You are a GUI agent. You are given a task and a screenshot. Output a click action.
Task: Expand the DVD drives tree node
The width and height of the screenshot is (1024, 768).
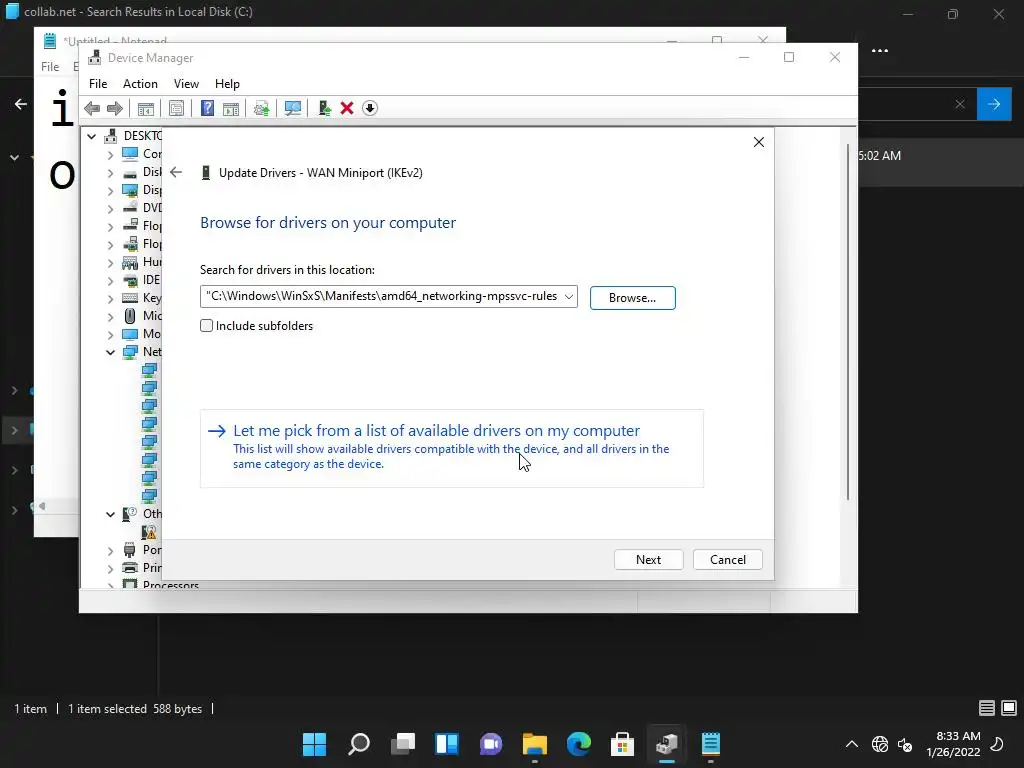pos(110,208)
